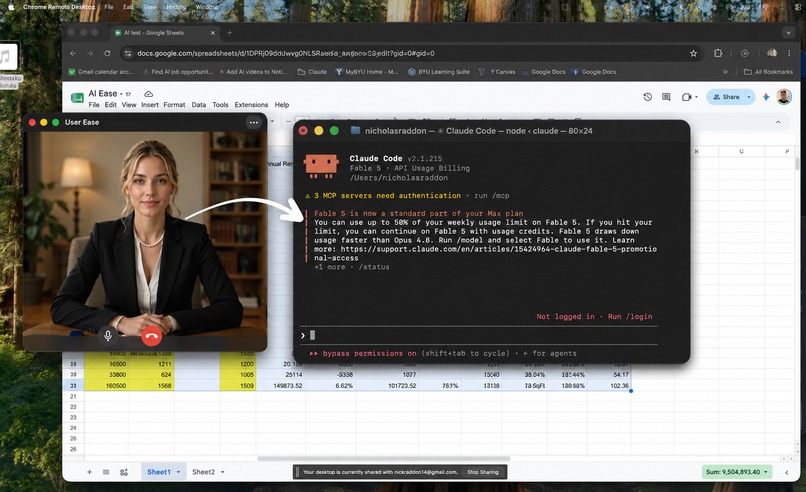The width and height of the screenshot is (806, 492).
Task: Expand the Sum 9,504,893.40 dropdown
Action: [x=737, y=472]
